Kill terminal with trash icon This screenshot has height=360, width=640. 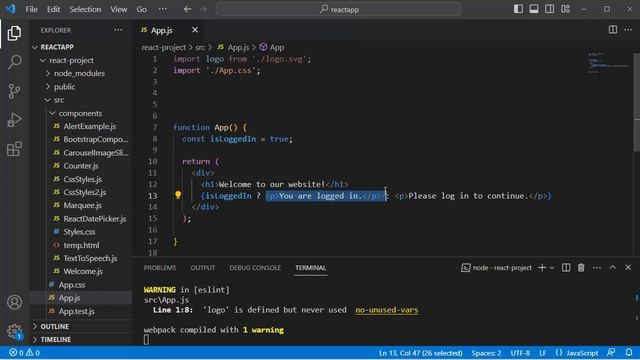pyautogui.click(x=581, y=268)
